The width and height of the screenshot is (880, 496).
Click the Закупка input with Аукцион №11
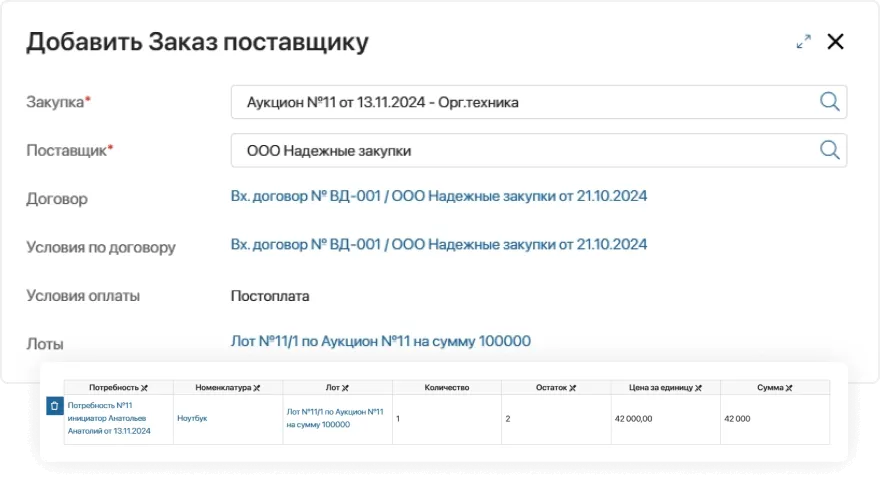point(520,102)
